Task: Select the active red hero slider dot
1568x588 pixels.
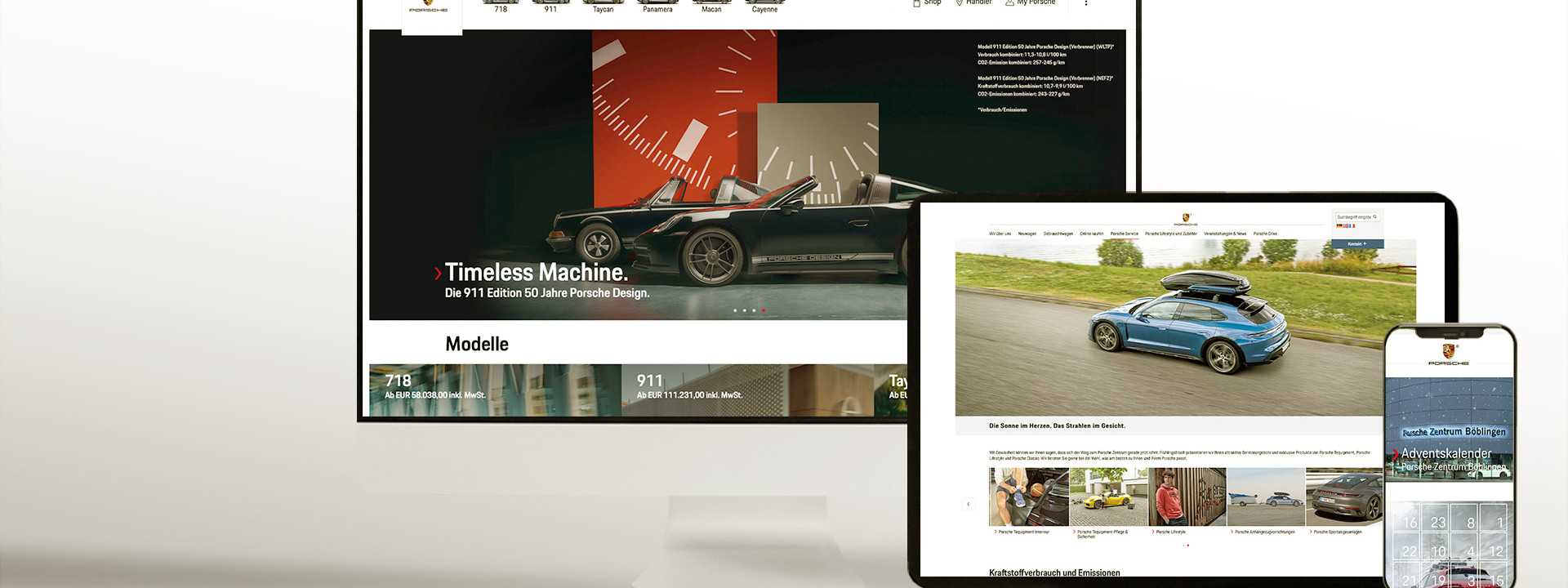Action: point(764,310)
